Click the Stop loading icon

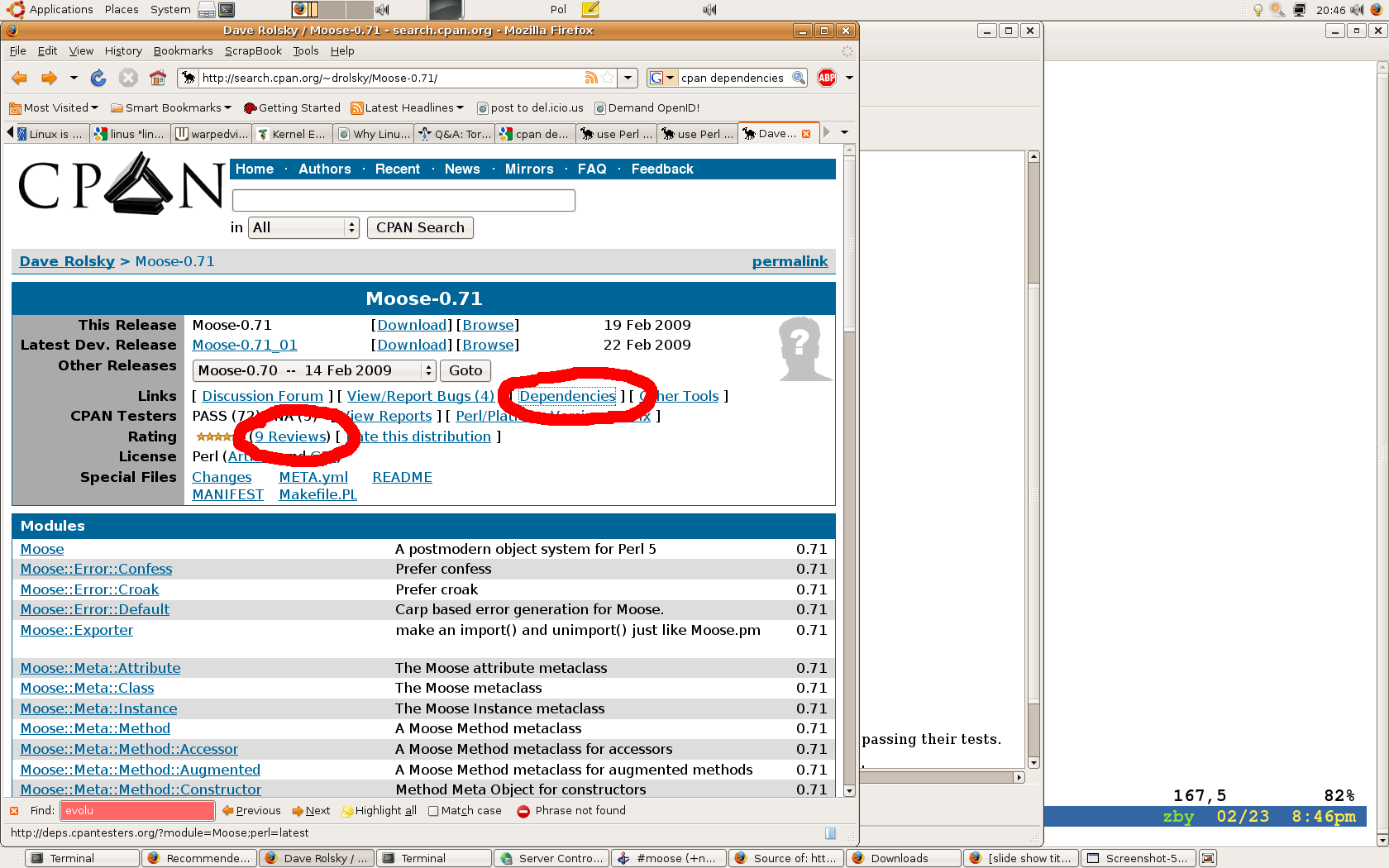(128, 78)
